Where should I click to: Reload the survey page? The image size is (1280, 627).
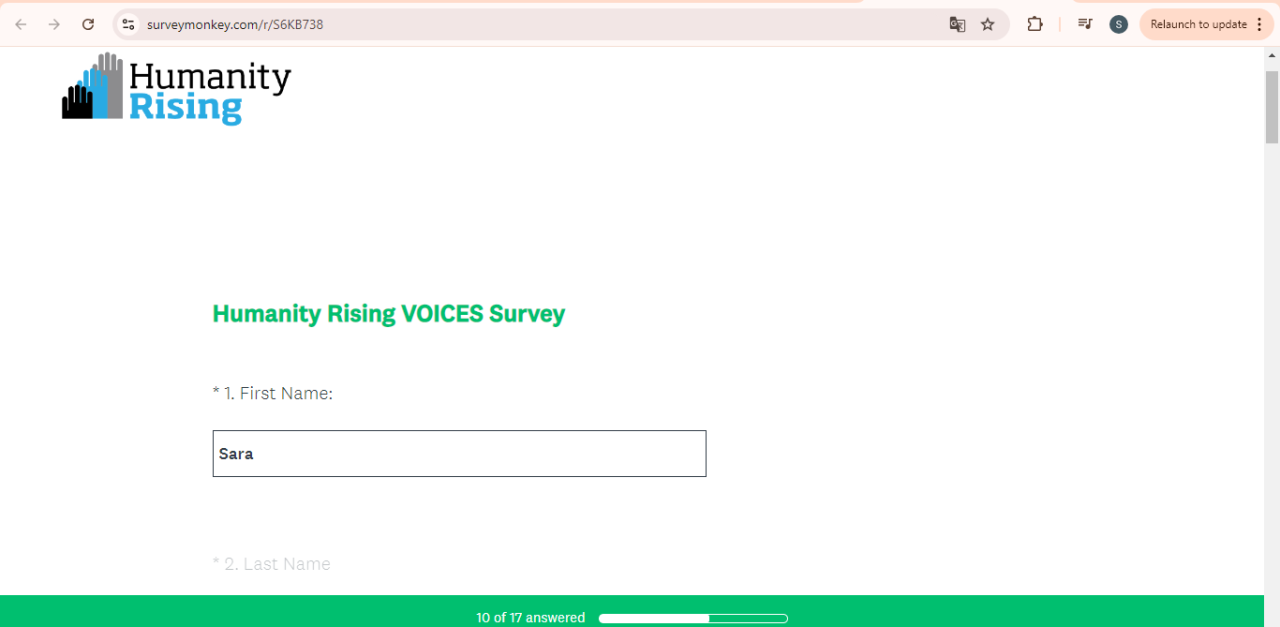[x=88, y=24]
